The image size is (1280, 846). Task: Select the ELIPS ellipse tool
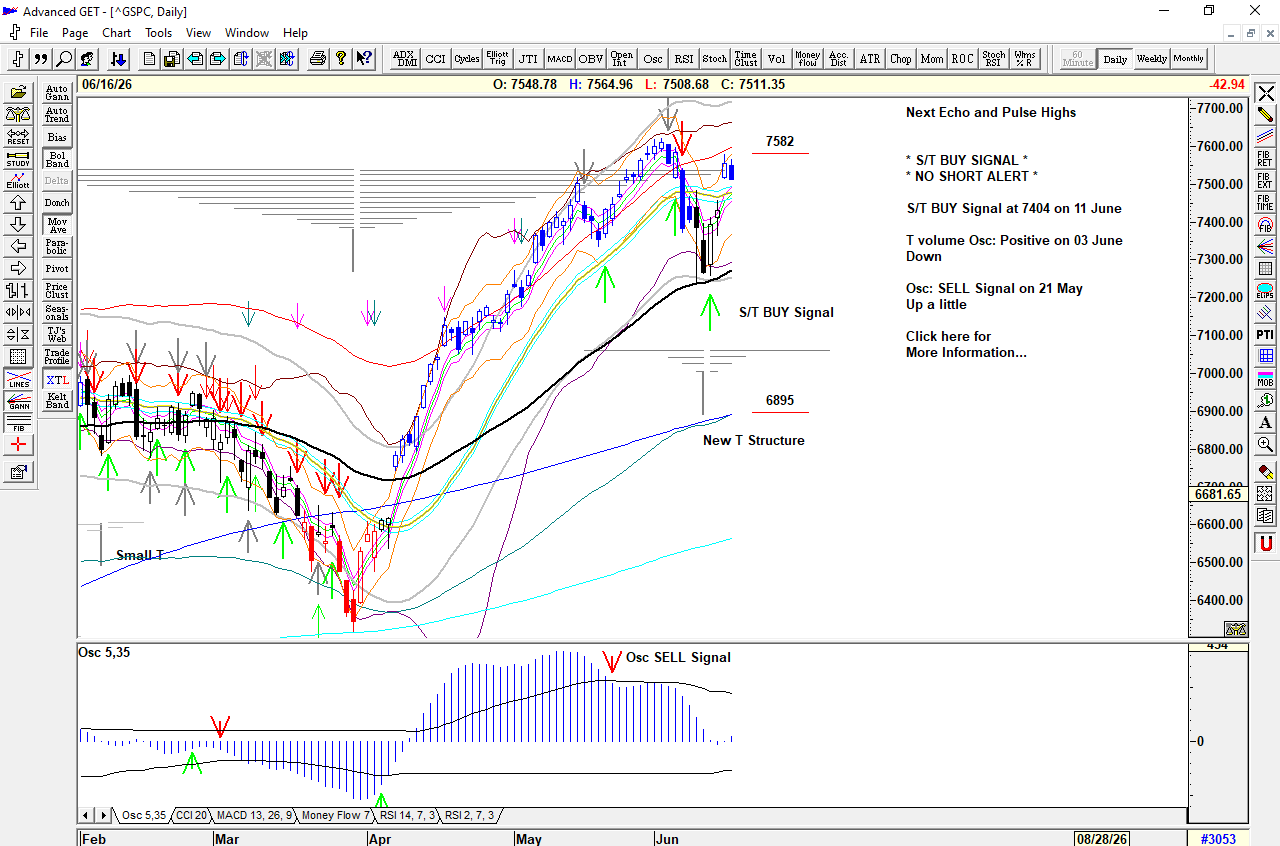click(x=1265, y=290)
